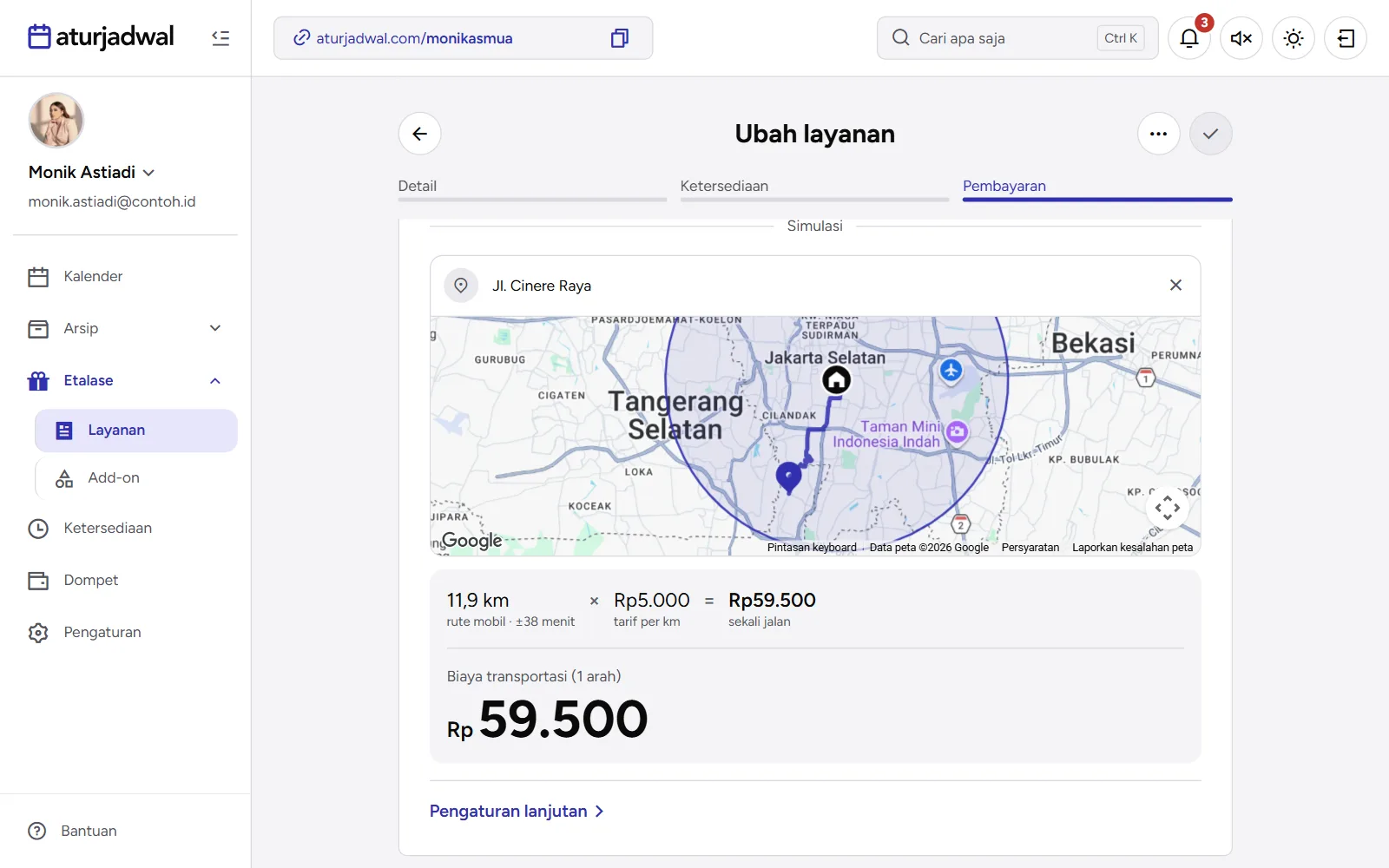Screen dimensions: 1389x868
Task: Expand Monik Astiadi account dropdown
Action: pos(91,172)
